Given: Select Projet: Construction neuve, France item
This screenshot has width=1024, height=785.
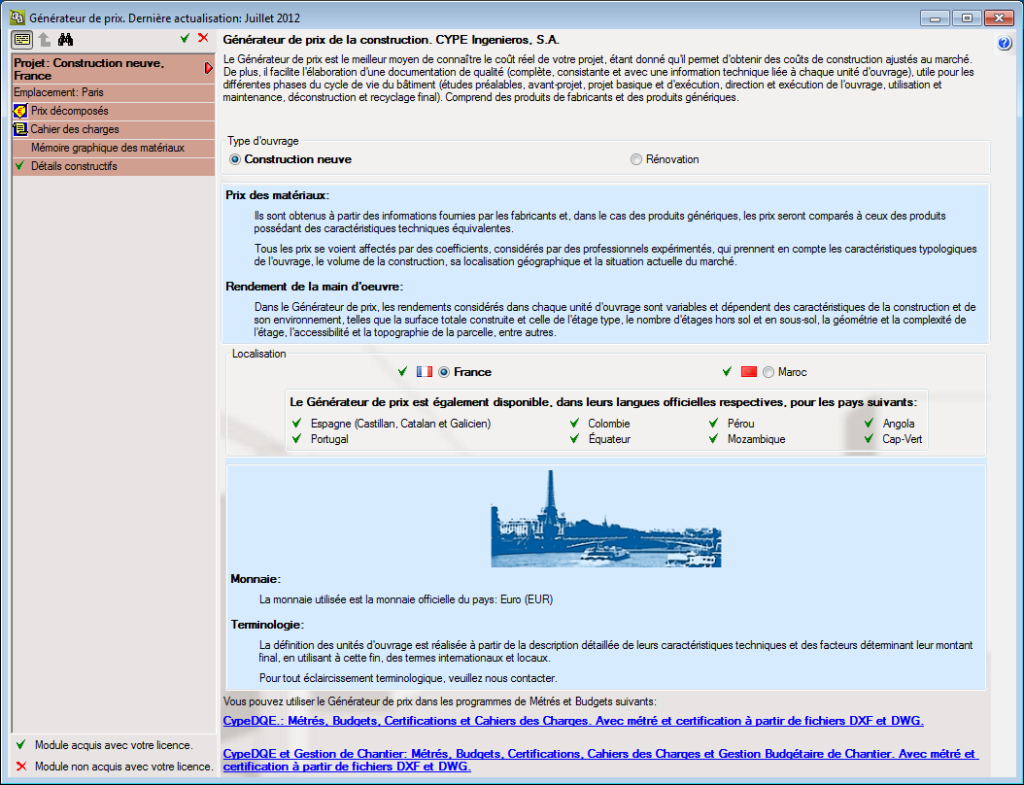Looking at the screenshot, I should point(114,69).
